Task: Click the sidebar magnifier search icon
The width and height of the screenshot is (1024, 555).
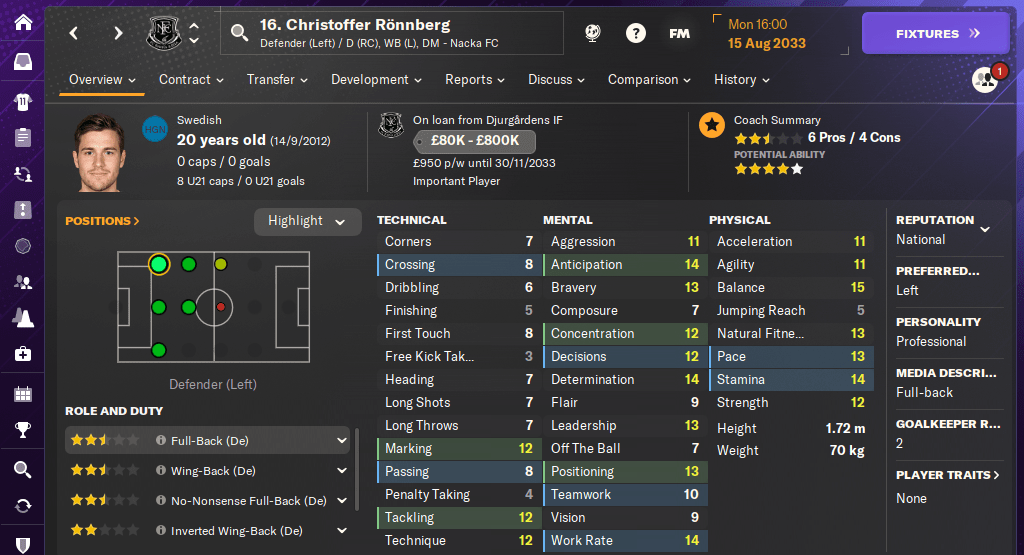Action: [22, 469]
